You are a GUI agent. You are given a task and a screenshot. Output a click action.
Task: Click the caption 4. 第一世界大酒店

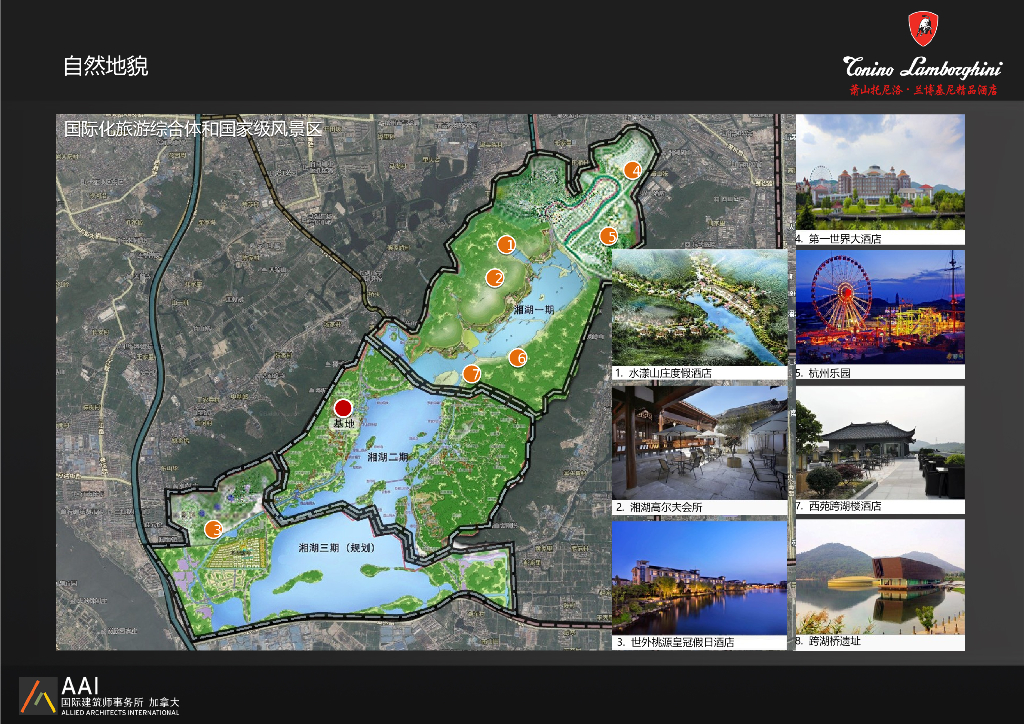click(839, 238)
